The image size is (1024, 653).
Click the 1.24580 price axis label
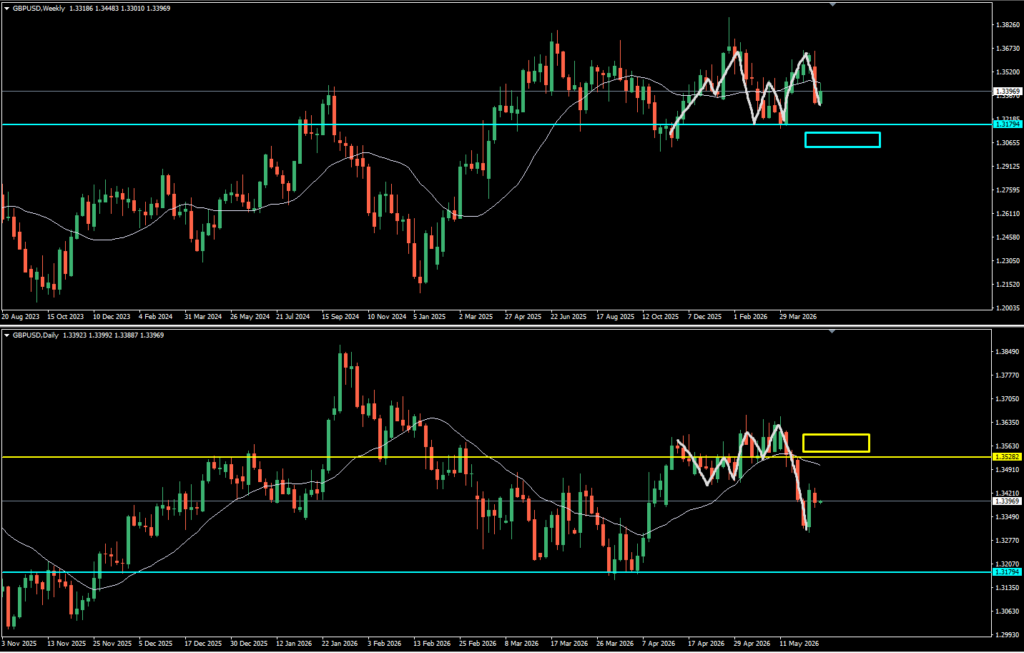[x=1009, y=237]
